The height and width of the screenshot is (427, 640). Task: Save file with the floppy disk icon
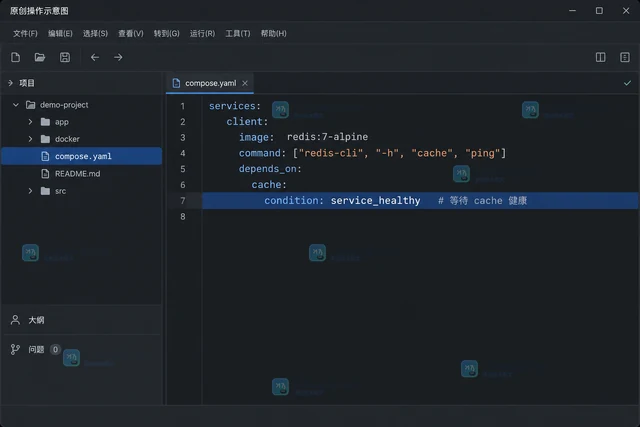click(65, 57)
